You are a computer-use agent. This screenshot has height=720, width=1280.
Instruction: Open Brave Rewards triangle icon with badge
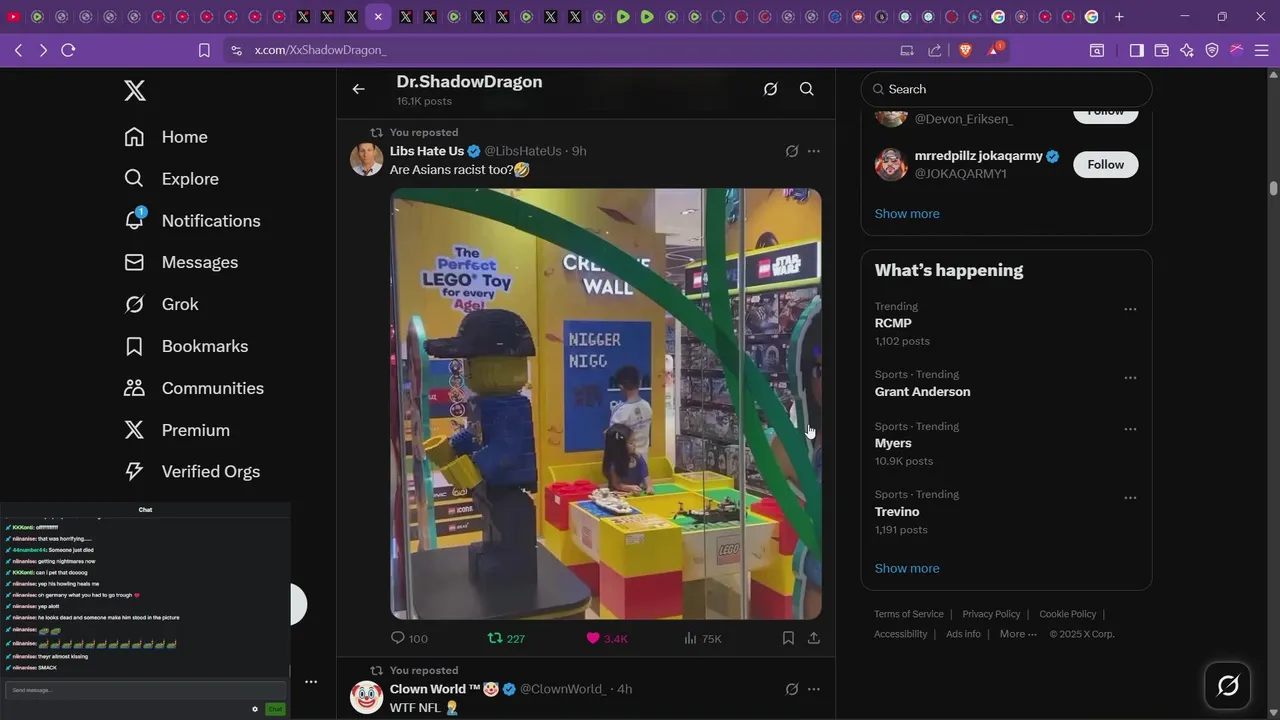(994, 49)
